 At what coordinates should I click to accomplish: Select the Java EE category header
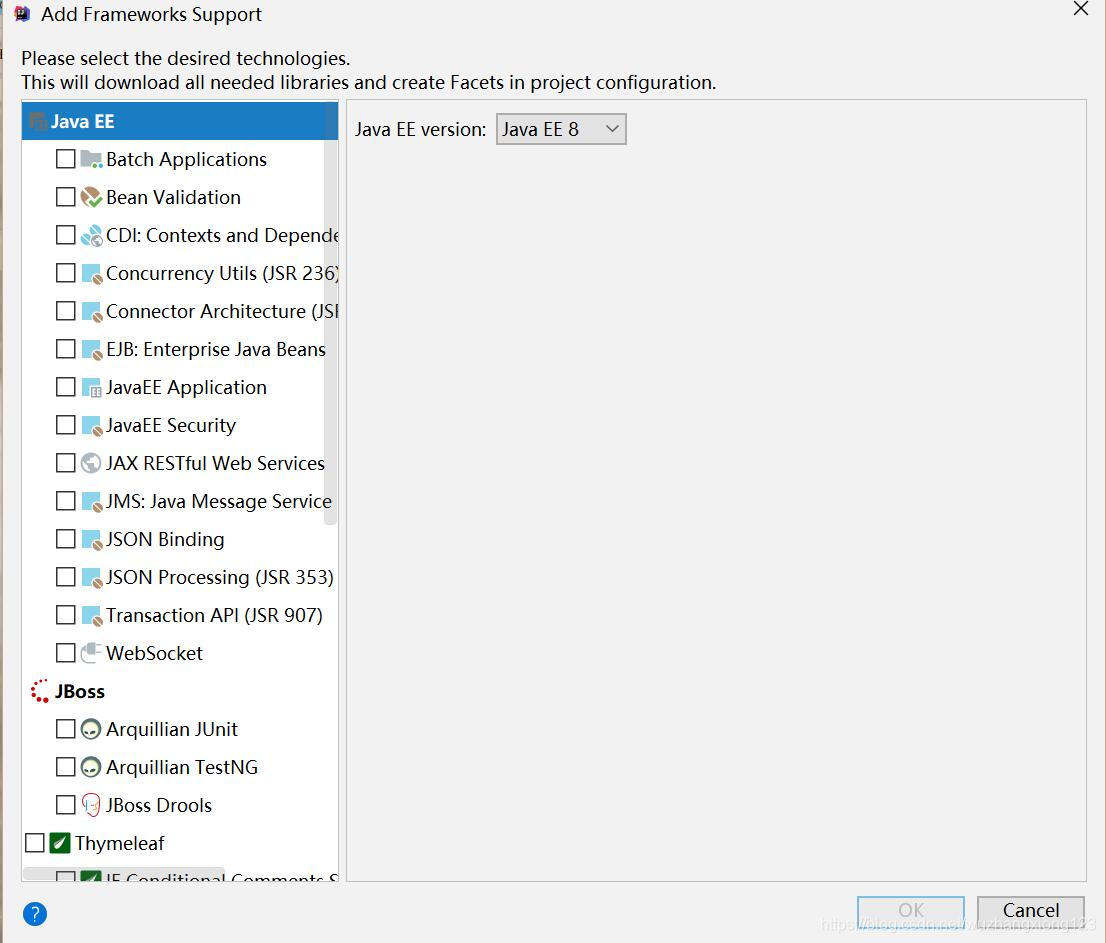click(x=180, y=121)
